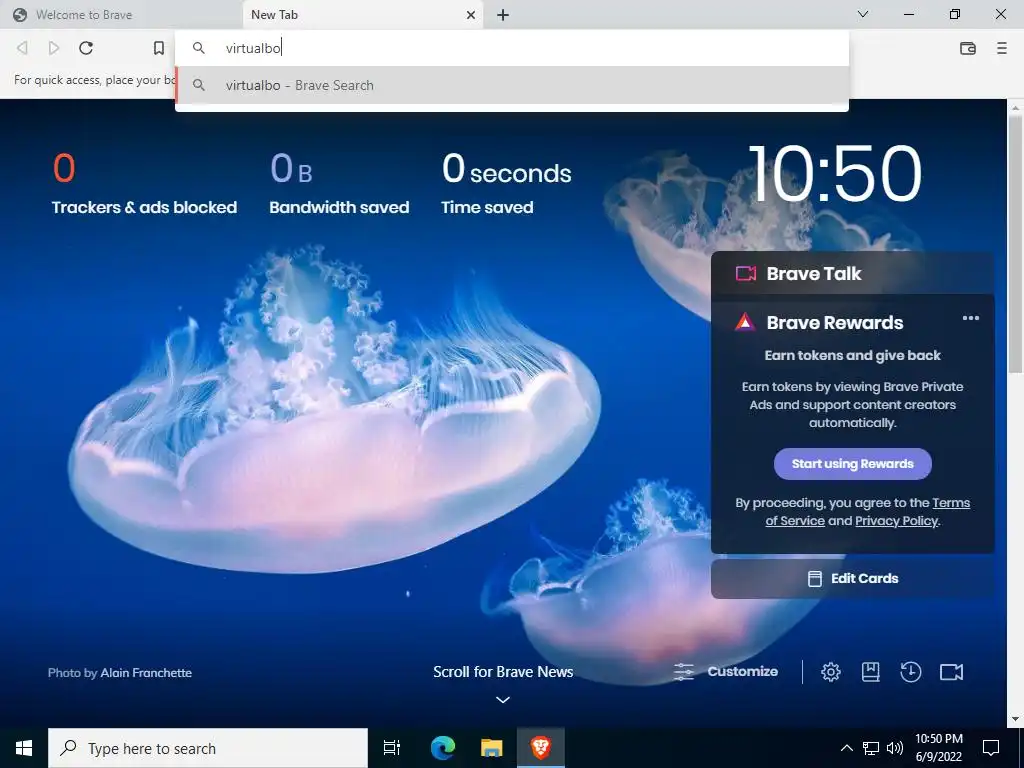This screenshot has height=768, width=1024.
Task: Click the Time saved stat
Action: click(506, 184)
